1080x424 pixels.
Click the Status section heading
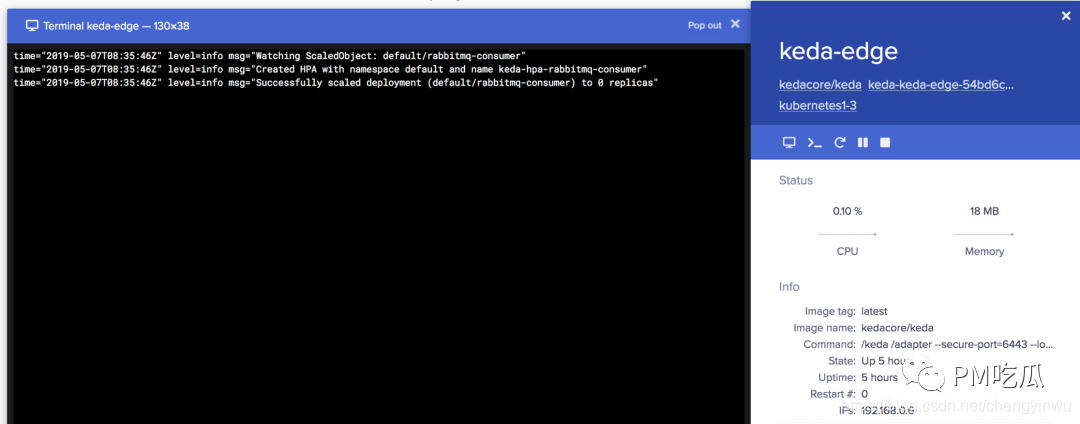point(796,180)
